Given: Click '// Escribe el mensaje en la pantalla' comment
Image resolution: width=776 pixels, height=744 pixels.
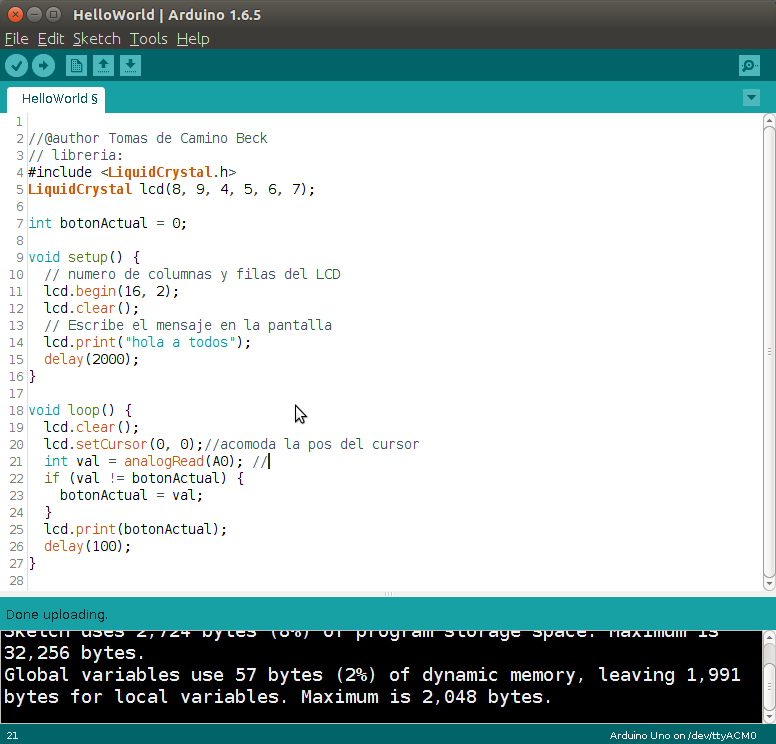Looking at the screenshot, I should (188, 325).
